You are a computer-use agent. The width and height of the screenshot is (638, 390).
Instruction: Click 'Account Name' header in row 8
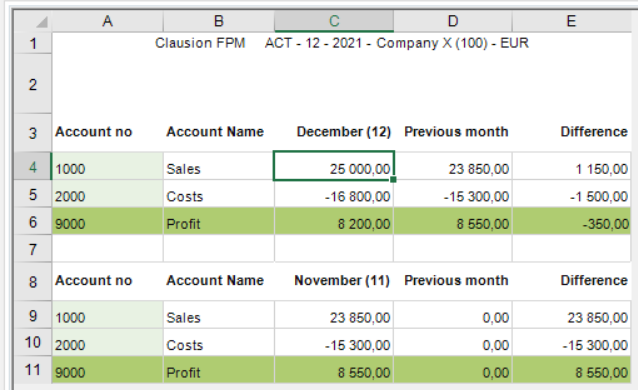click(215, 280)
